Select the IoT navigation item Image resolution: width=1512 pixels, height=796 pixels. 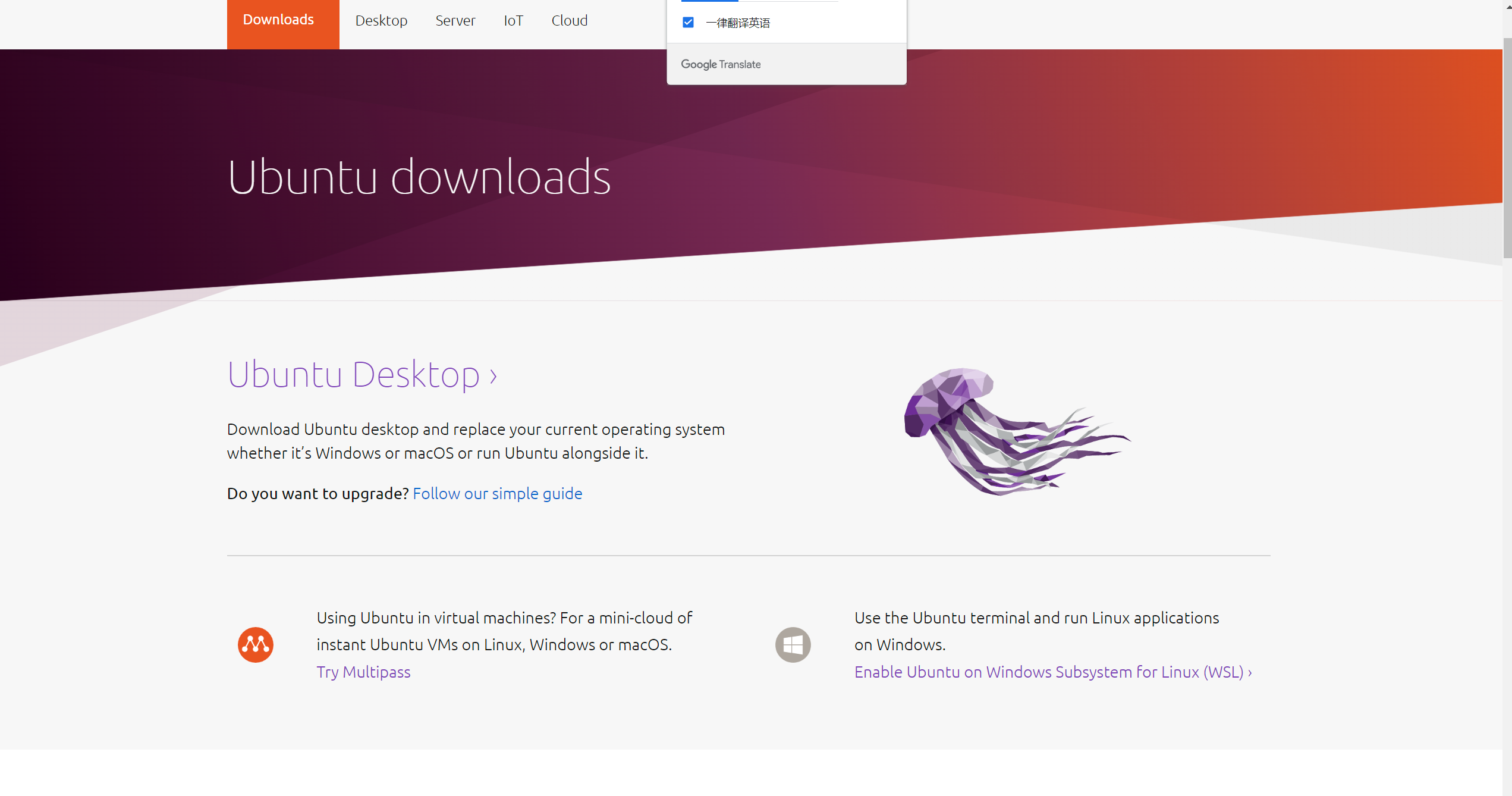coord(513,21)
